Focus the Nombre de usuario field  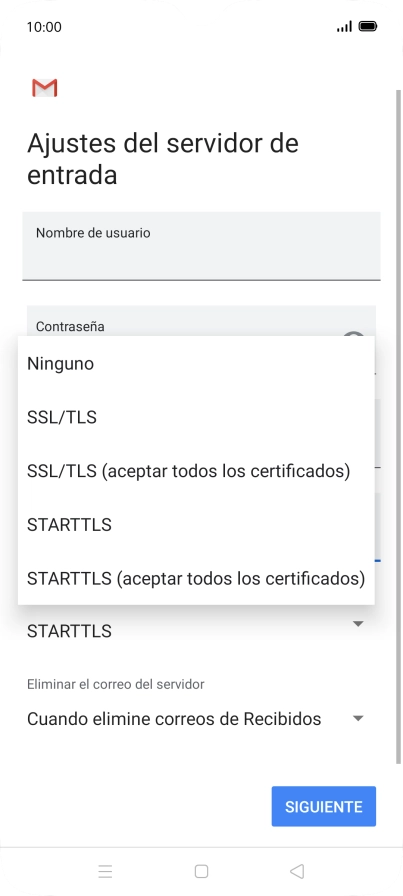click(x=201, y=246)
